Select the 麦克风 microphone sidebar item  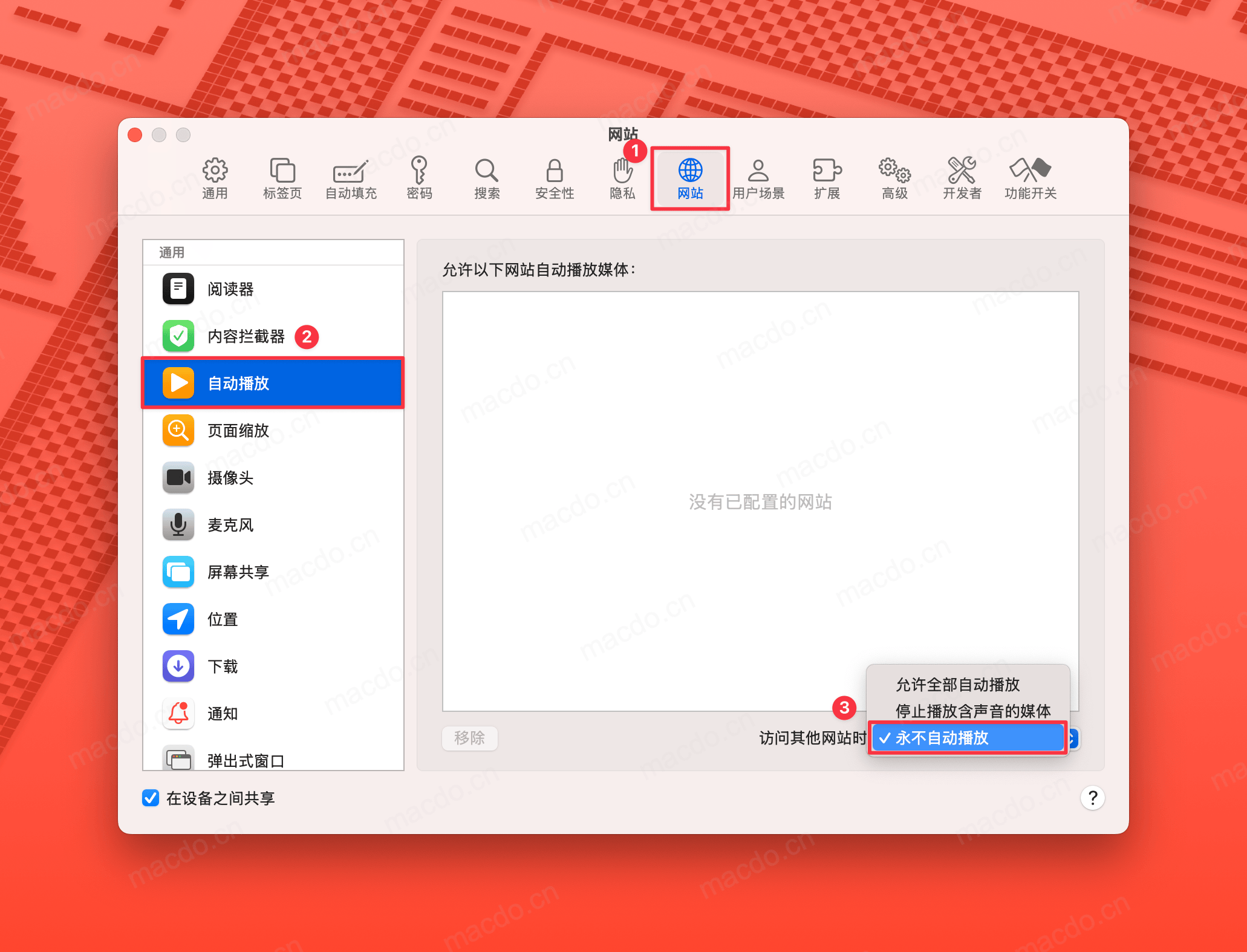pos(230,525)
